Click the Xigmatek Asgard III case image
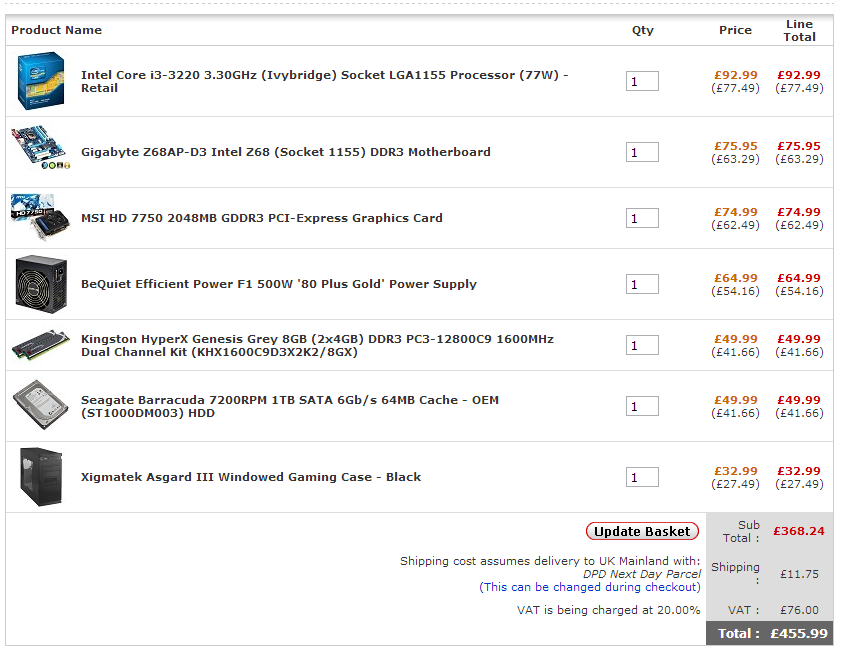 [41, 477]
